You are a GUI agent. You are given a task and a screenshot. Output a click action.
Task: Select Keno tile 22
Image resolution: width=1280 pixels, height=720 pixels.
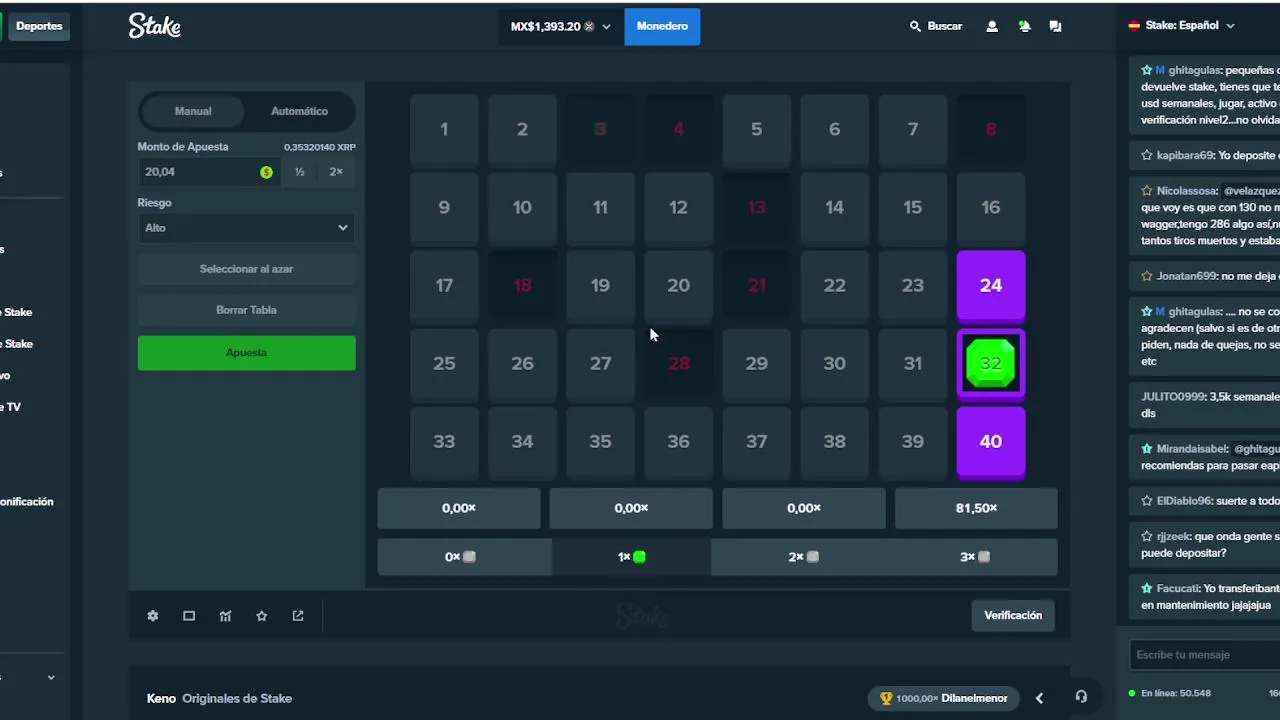pyautogui.click(x=835, y=285)
